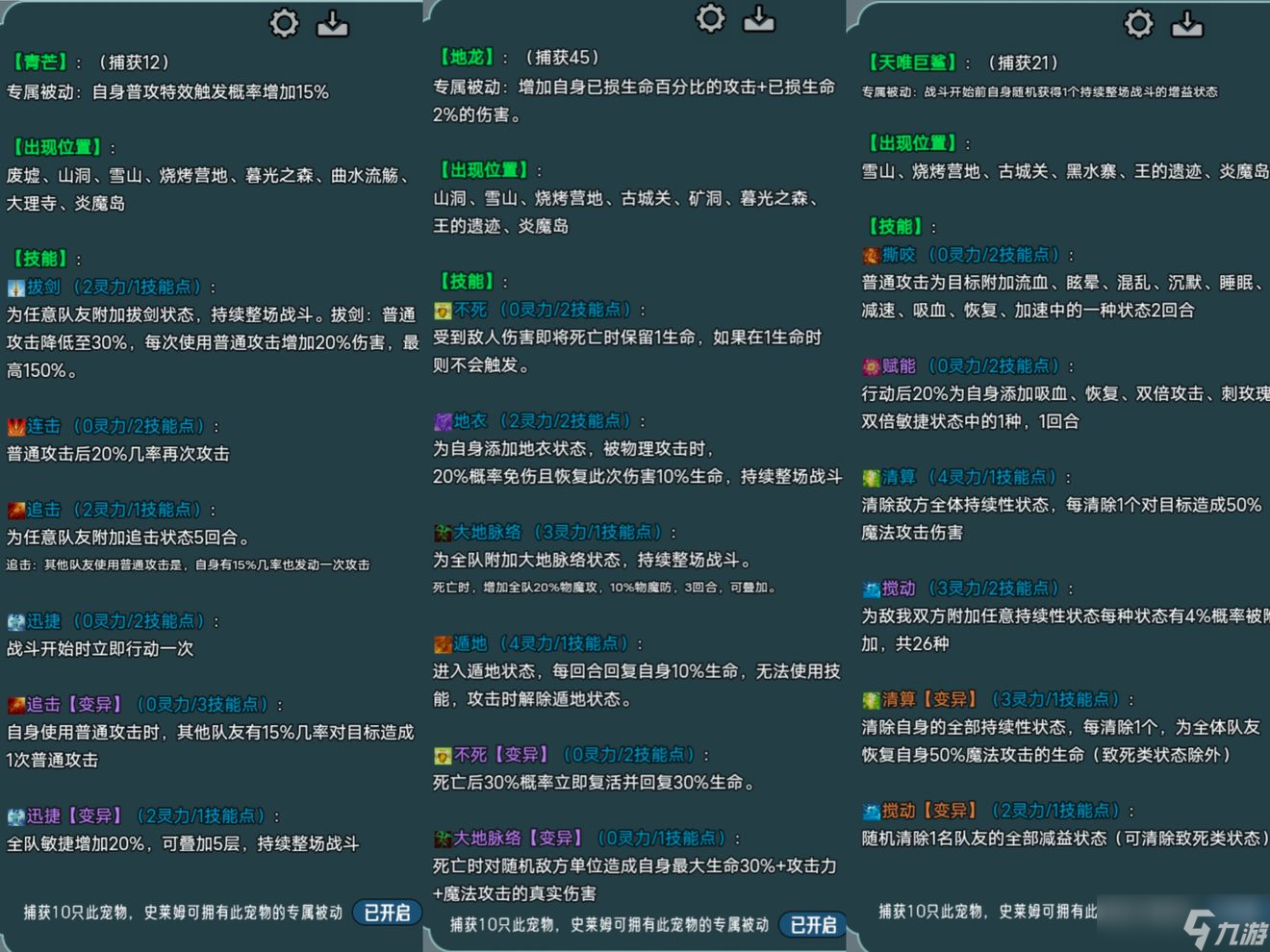Click the 捕获10只此宠物 note in the 地龙 panel

610,925
